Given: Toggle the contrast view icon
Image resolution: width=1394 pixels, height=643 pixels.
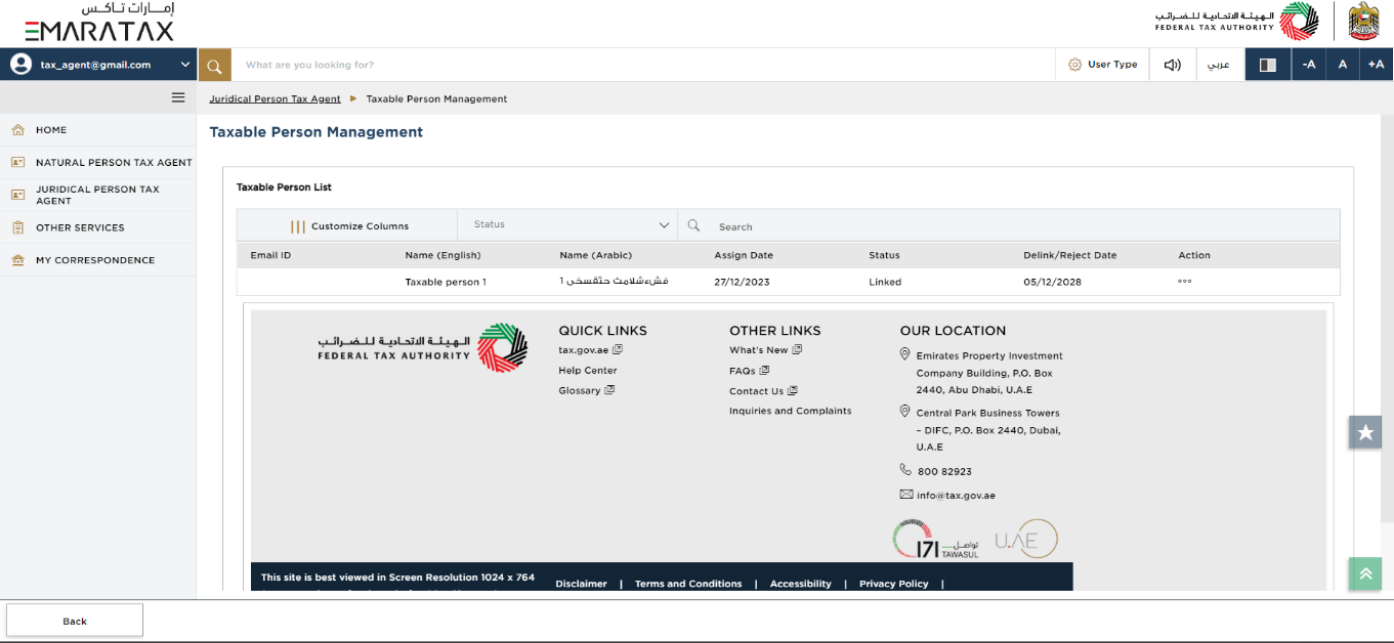Looking at the screenshot, I should coord(1267,65).
